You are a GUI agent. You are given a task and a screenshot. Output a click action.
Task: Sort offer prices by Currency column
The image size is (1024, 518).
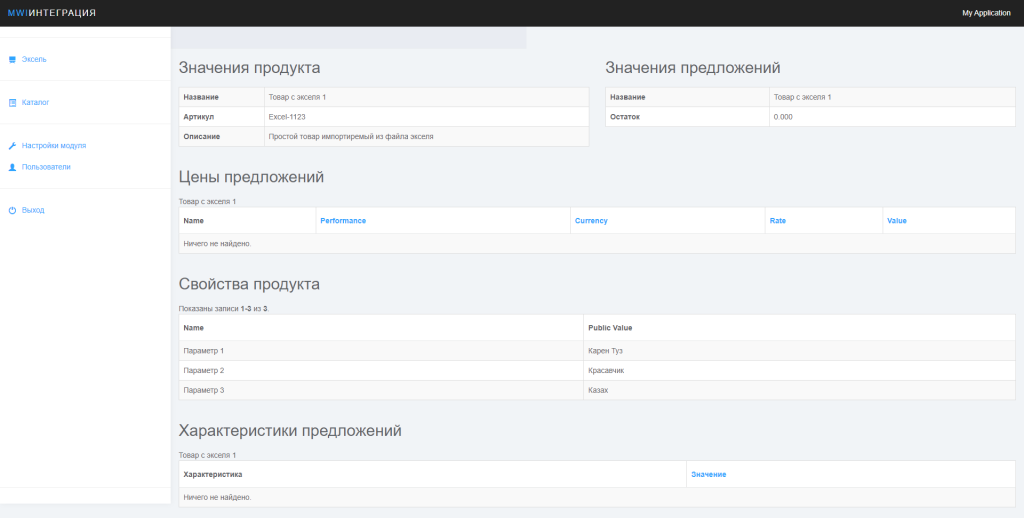(591, 220)
